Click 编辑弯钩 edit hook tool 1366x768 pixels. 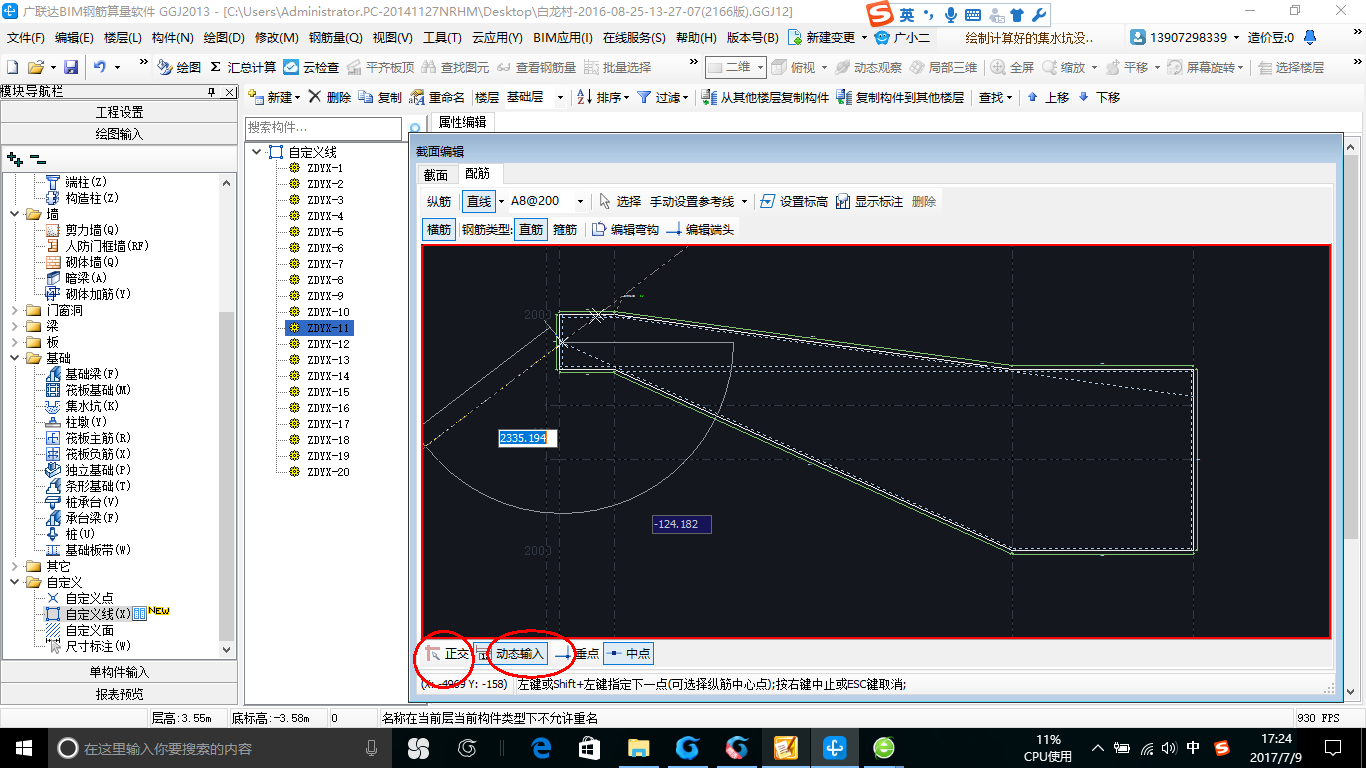[x=625, y=229]
